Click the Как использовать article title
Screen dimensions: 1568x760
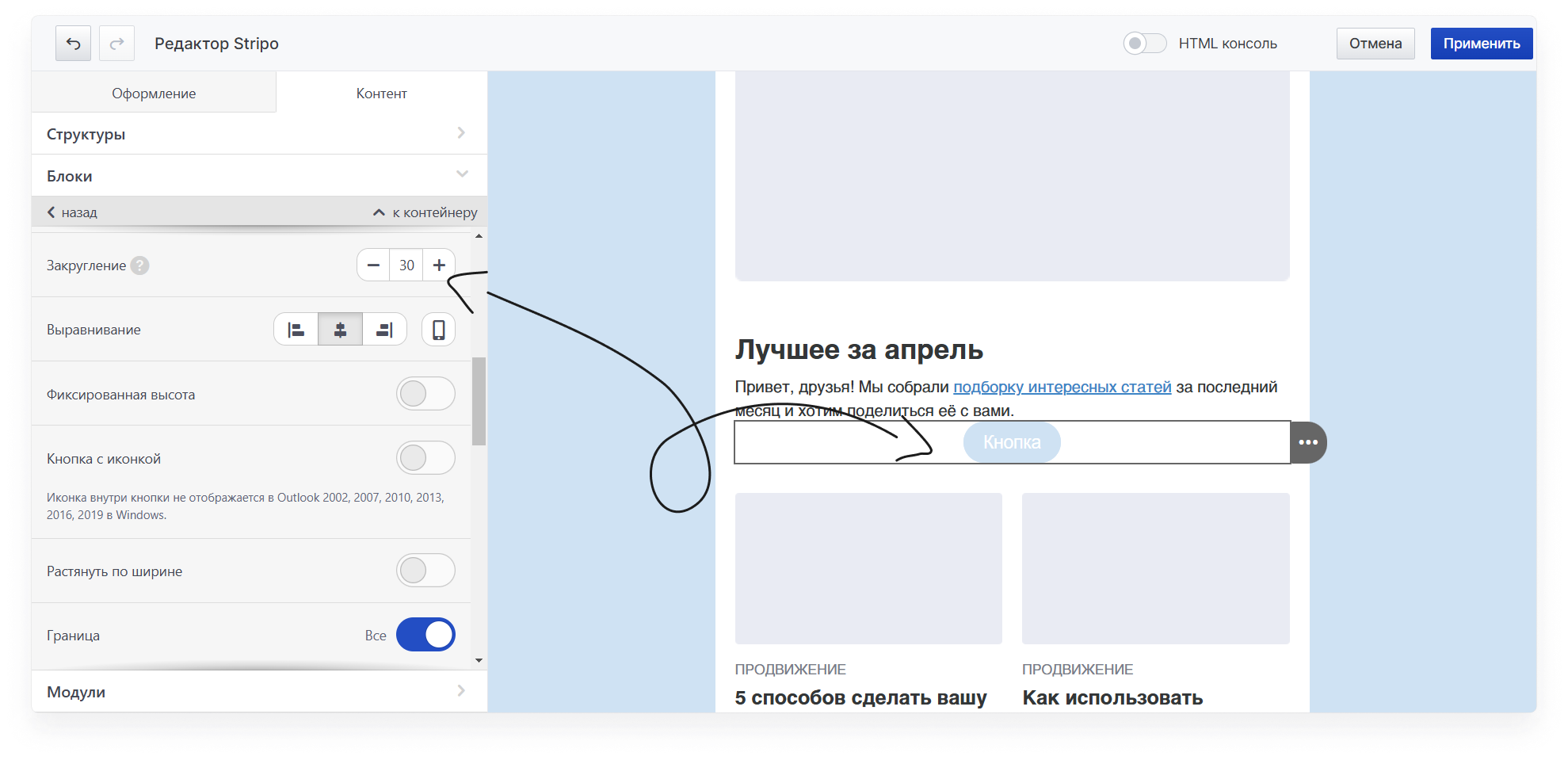pyautogui.click(x=1112, y=697)
